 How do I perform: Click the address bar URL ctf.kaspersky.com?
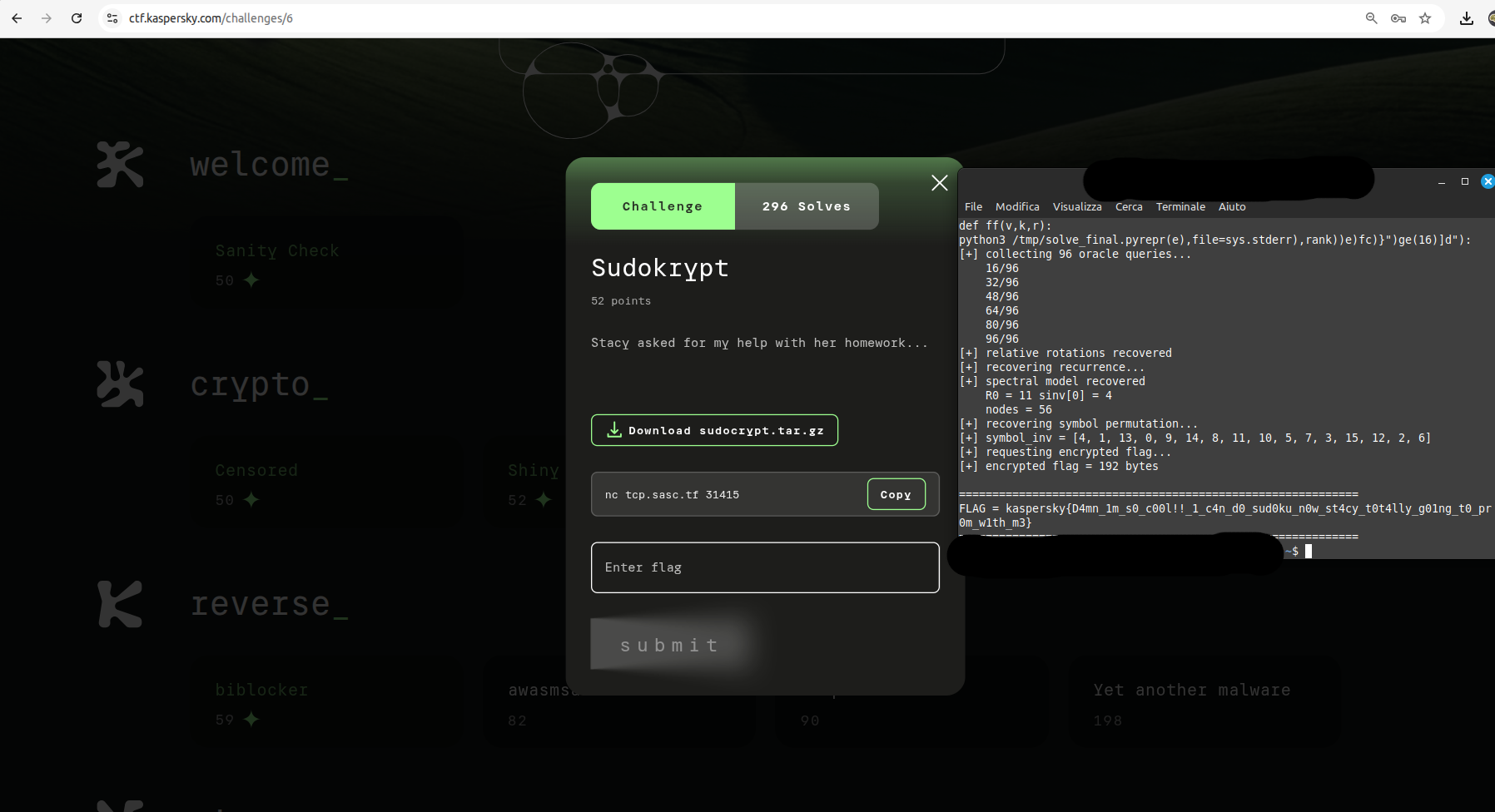211,18
